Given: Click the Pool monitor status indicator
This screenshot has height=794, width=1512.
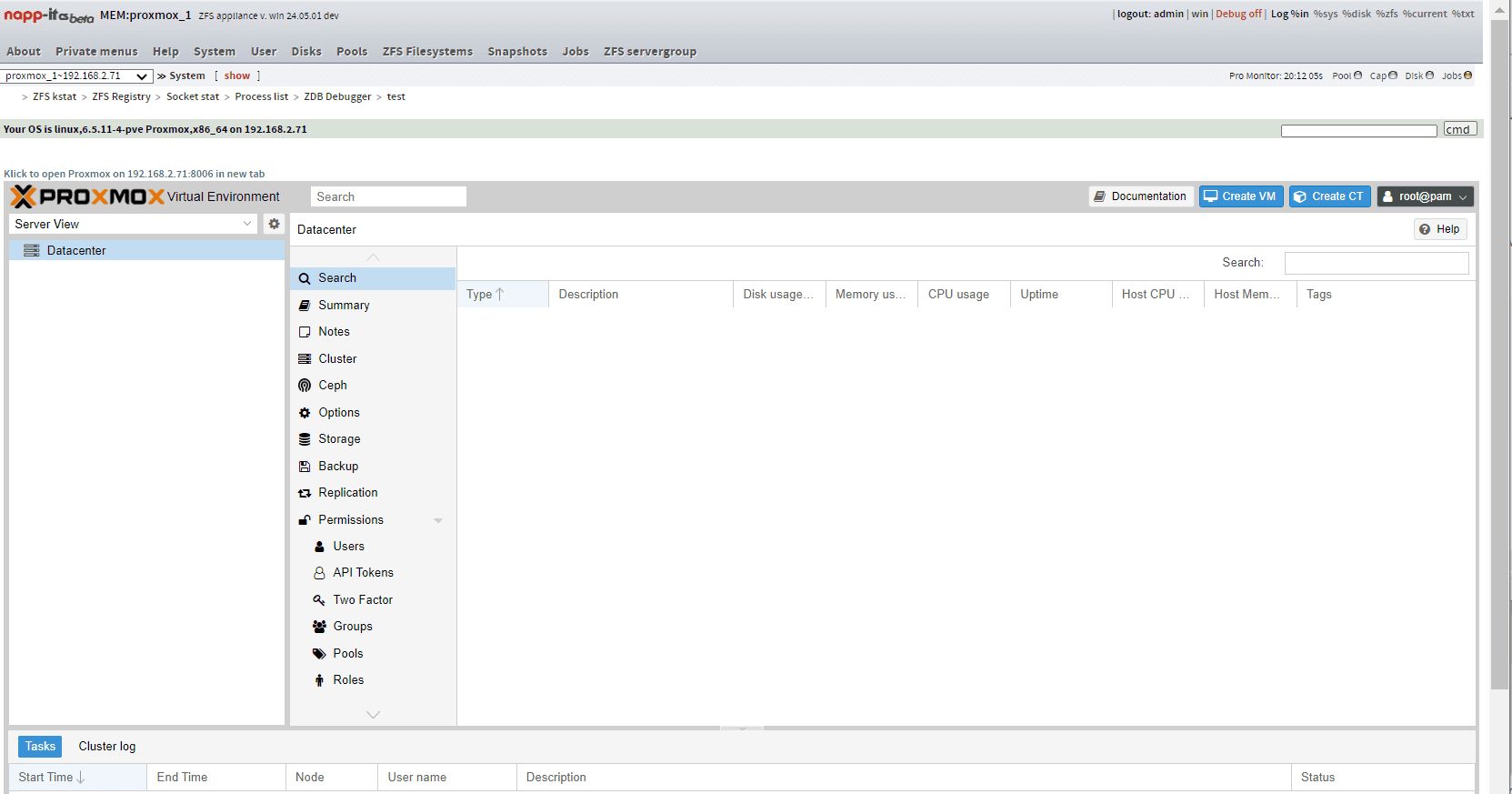Looking at the screenshot, I should pyautogui.click(x=1357, y=75).
